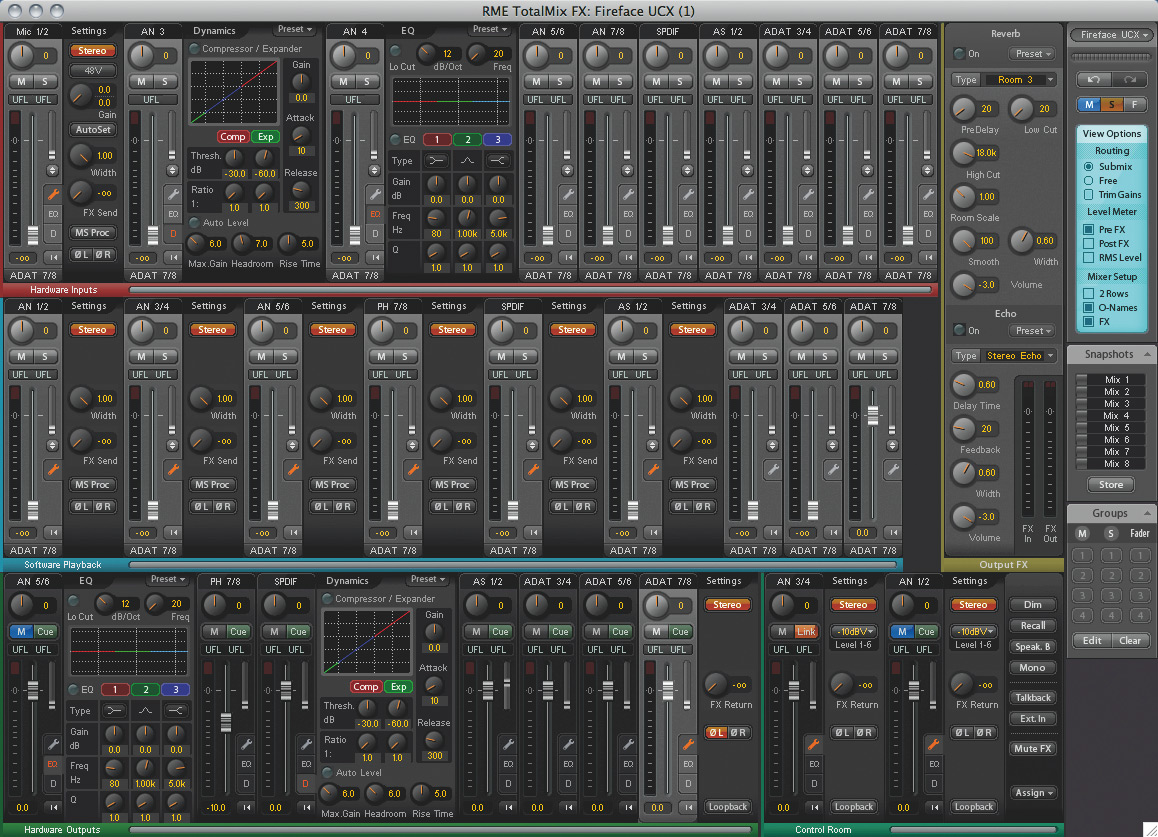
Task: Activate the Exp icon in the output Dynamics panel
Action: click(x=398, y=687)
